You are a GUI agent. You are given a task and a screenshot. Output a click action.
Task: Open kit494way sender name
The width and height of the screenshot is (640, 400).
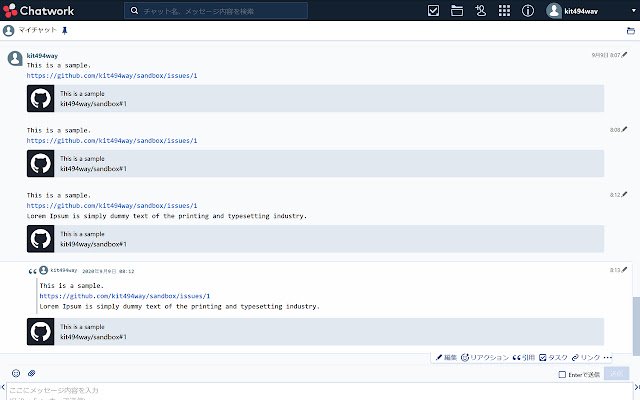pos(42,56)
